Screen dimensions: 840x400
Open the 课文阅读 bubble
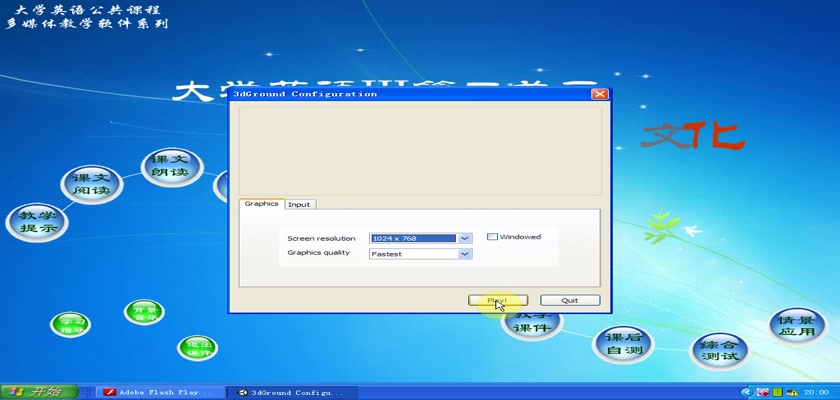coord(91,184)
